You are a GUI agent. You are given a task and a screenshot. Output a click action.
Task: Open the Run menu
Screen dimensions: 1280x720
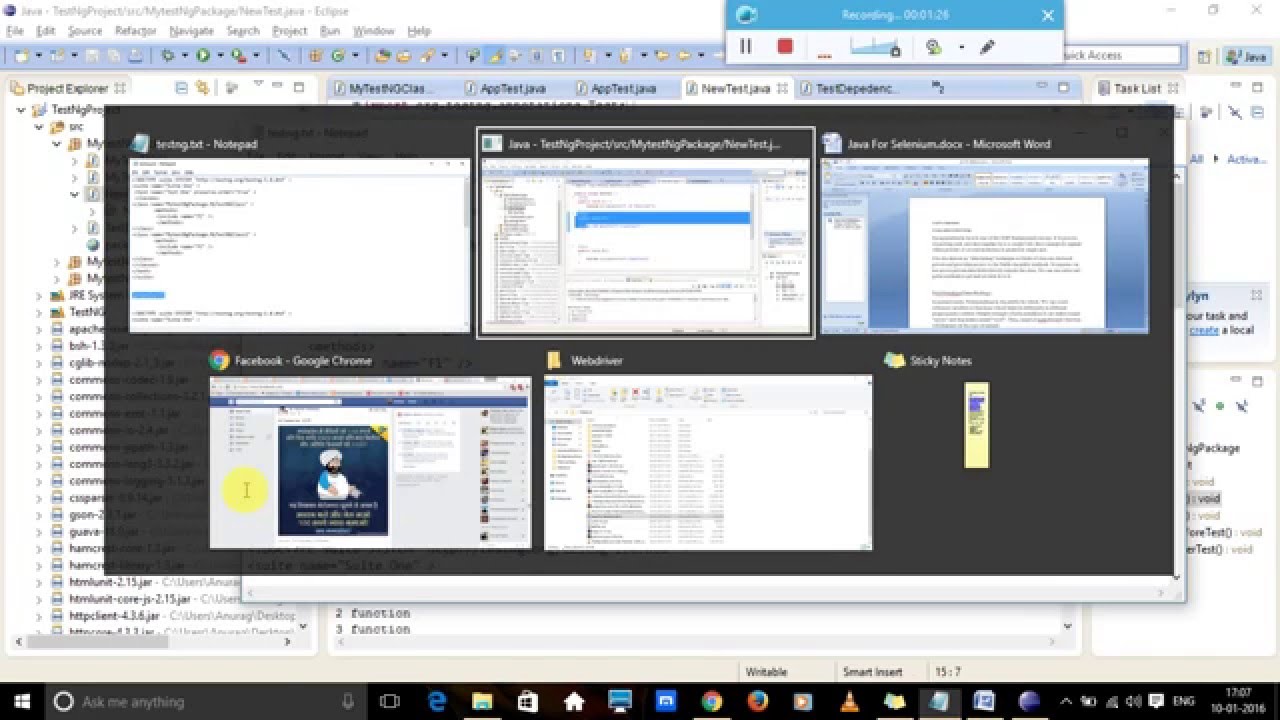click(x=330, y=31)
